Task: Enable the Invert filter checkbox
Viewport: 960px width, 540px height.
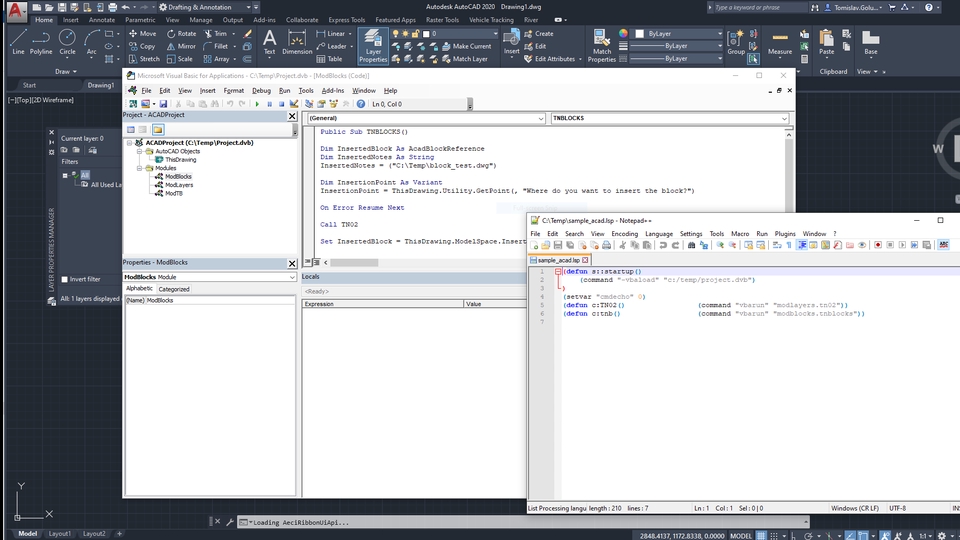Action: [x=65, y=279]
